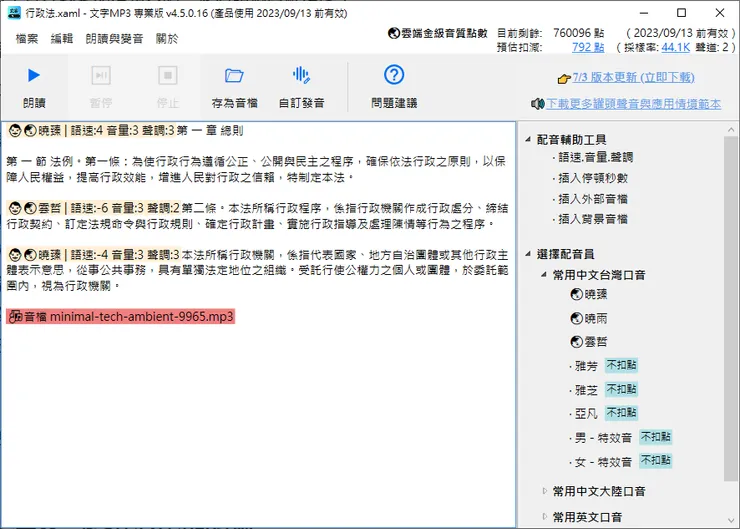The image size is (740, 529).
Task: Click the pointing hand icon beside 7/3 版本更新
Action: (x=564, y=78)
